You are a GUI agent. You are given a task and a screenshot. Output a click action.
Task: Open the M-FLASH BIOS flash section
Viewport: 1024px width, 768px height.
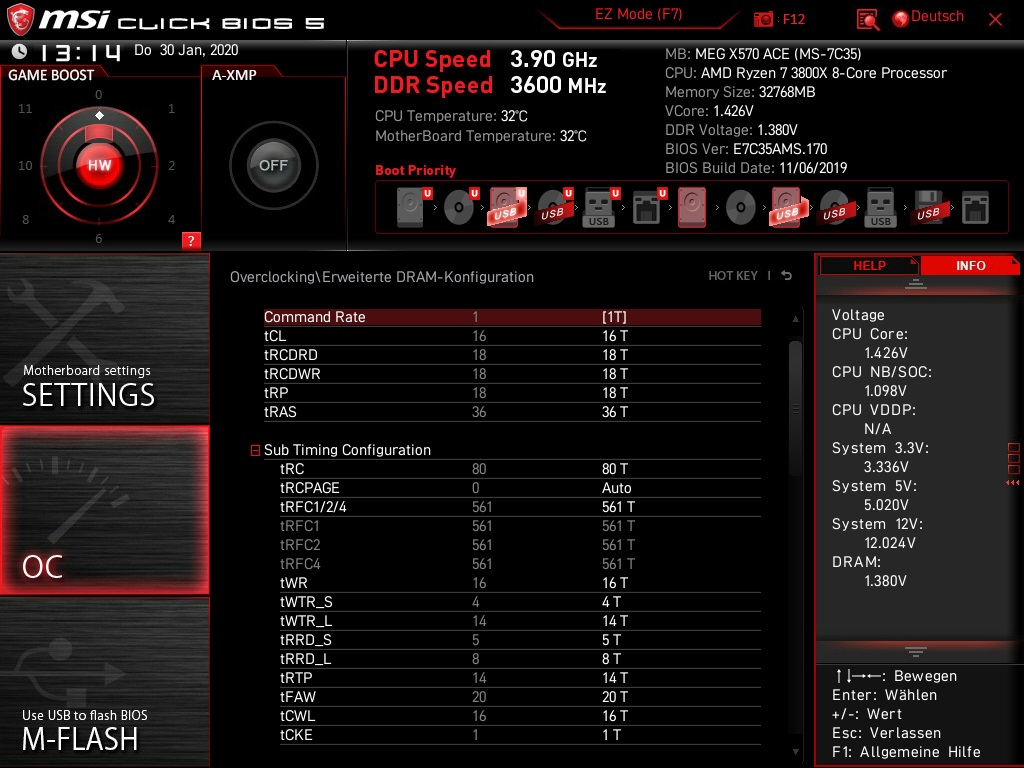(x=104, y=682)
